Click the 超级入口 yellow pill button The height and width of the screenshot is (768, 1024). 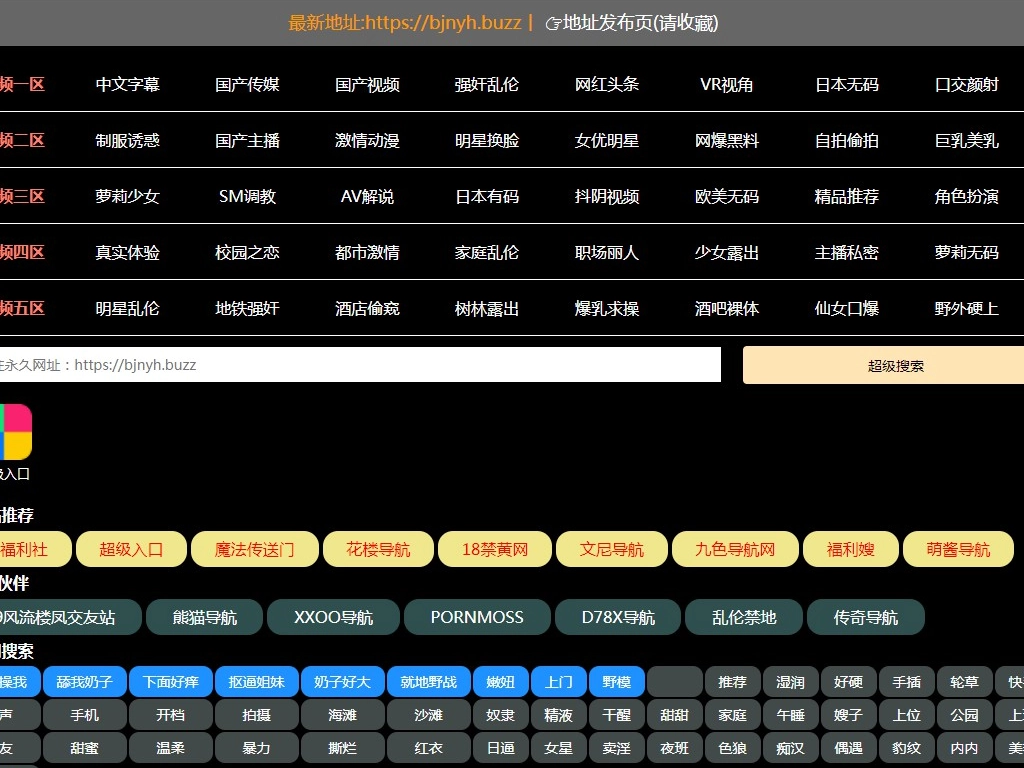pyautogui.click(x=131, y=549)
